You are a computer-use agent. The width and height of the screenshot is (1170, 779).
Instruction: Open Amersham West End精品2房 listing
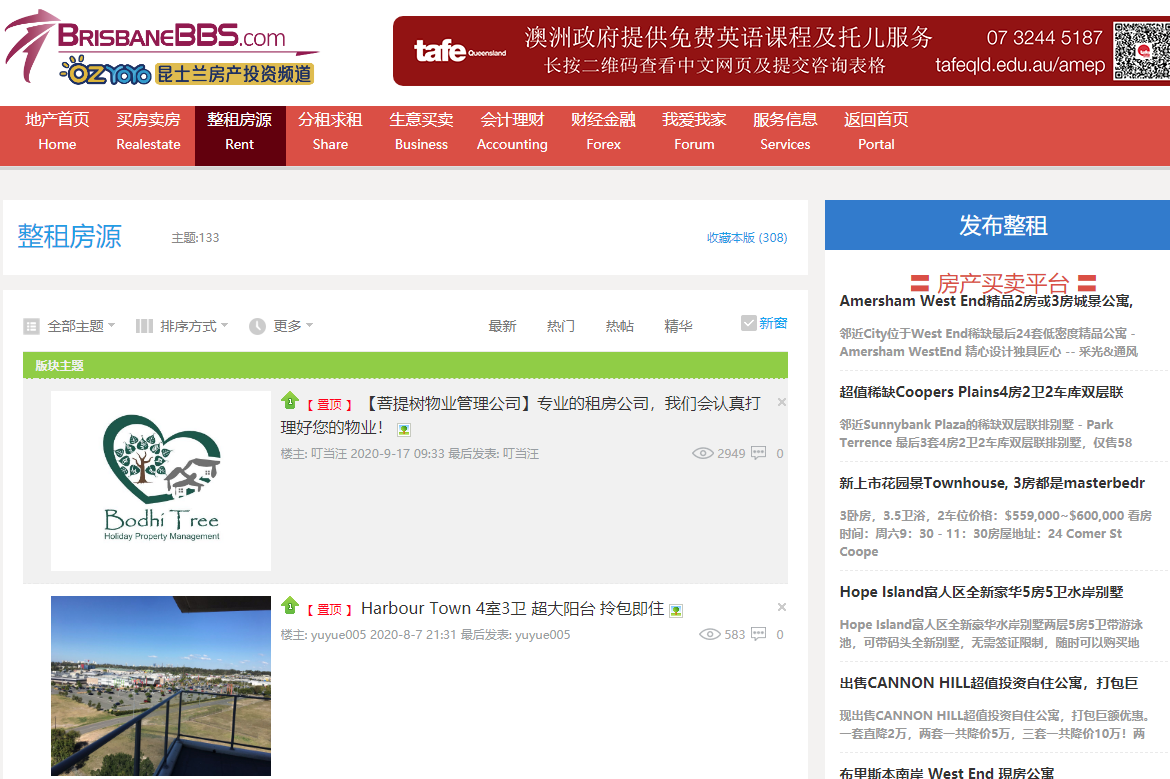(986, 301)
